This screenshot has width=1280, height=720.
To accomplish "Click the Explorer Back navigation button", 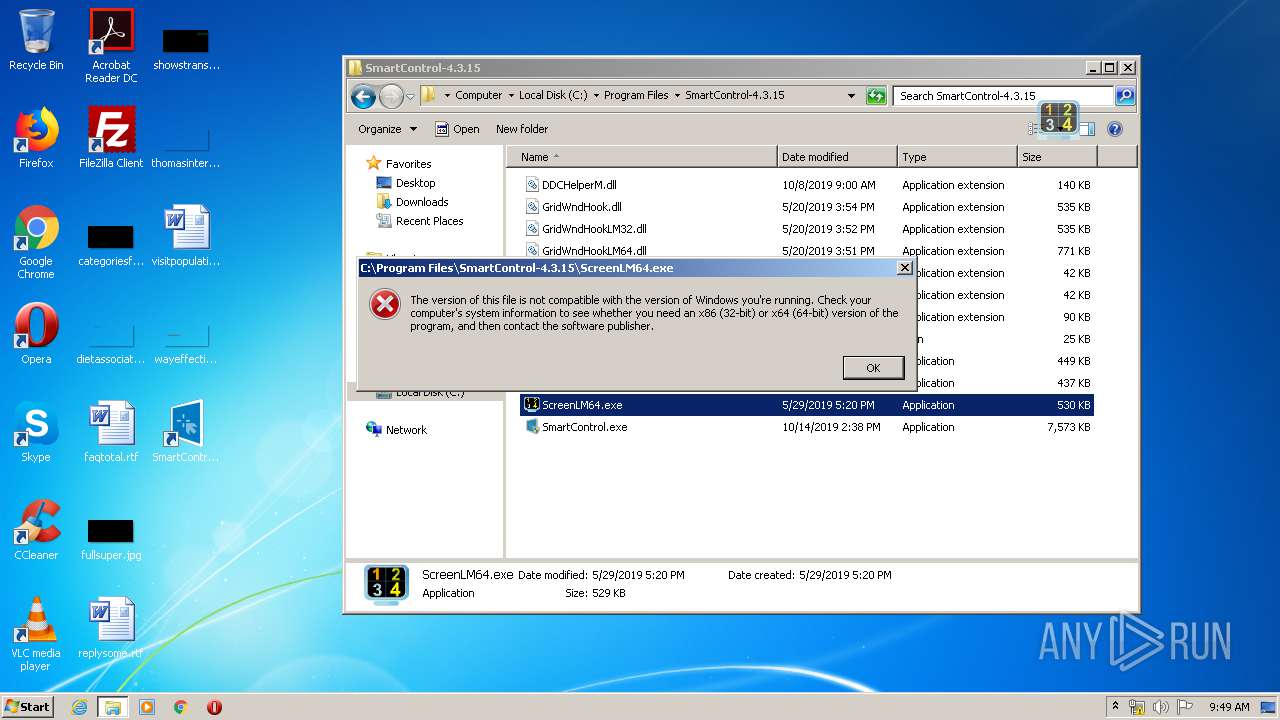I will click(363, 96).
